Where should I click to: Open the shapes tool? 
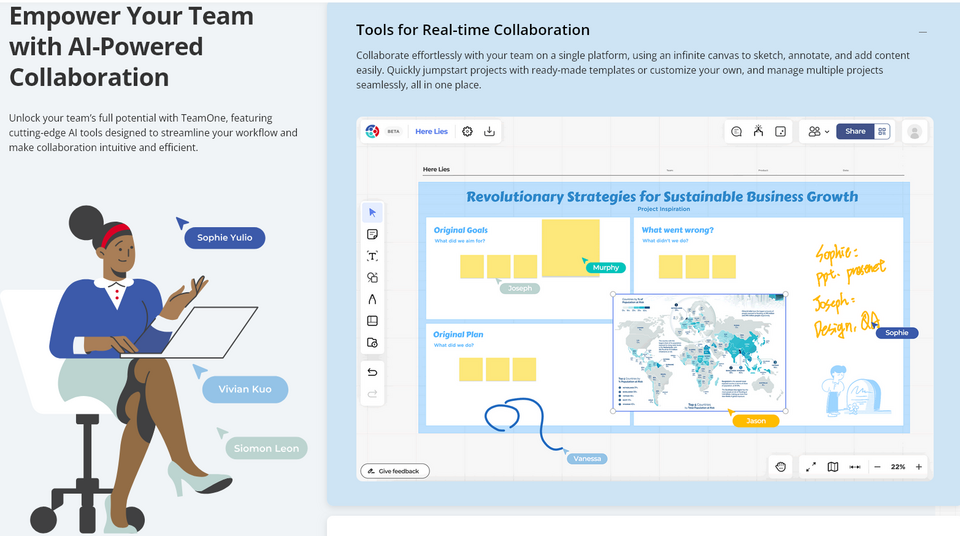372,277
